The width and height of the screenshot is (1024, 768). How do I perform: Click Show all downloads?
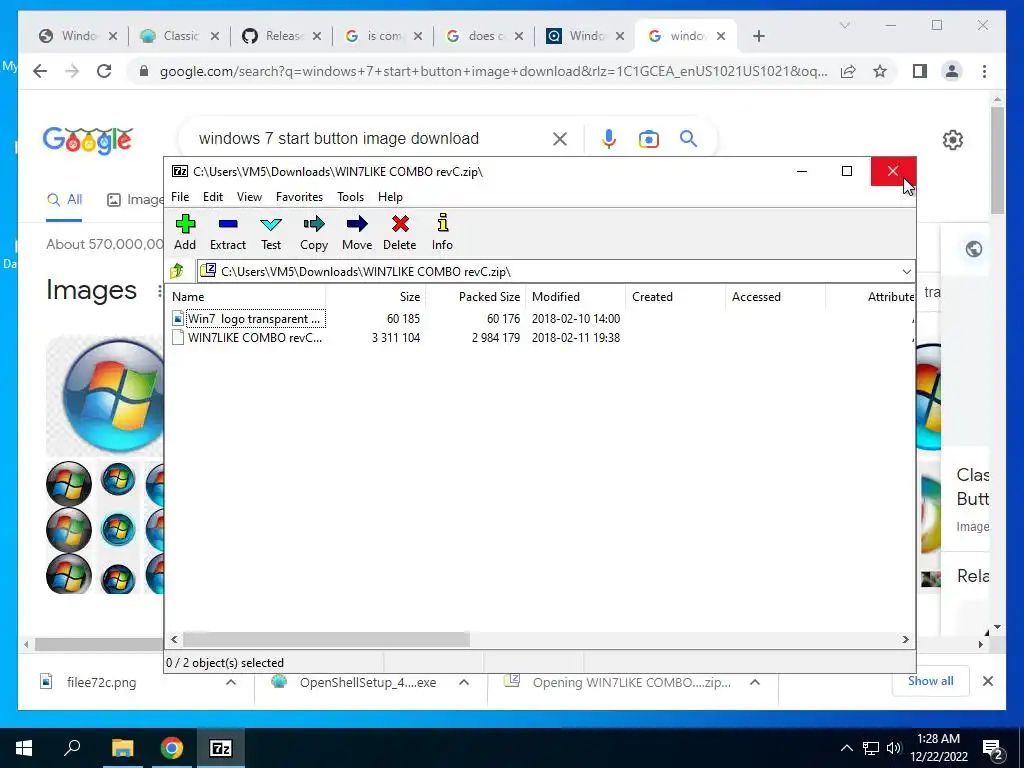[x=931, y=681]
